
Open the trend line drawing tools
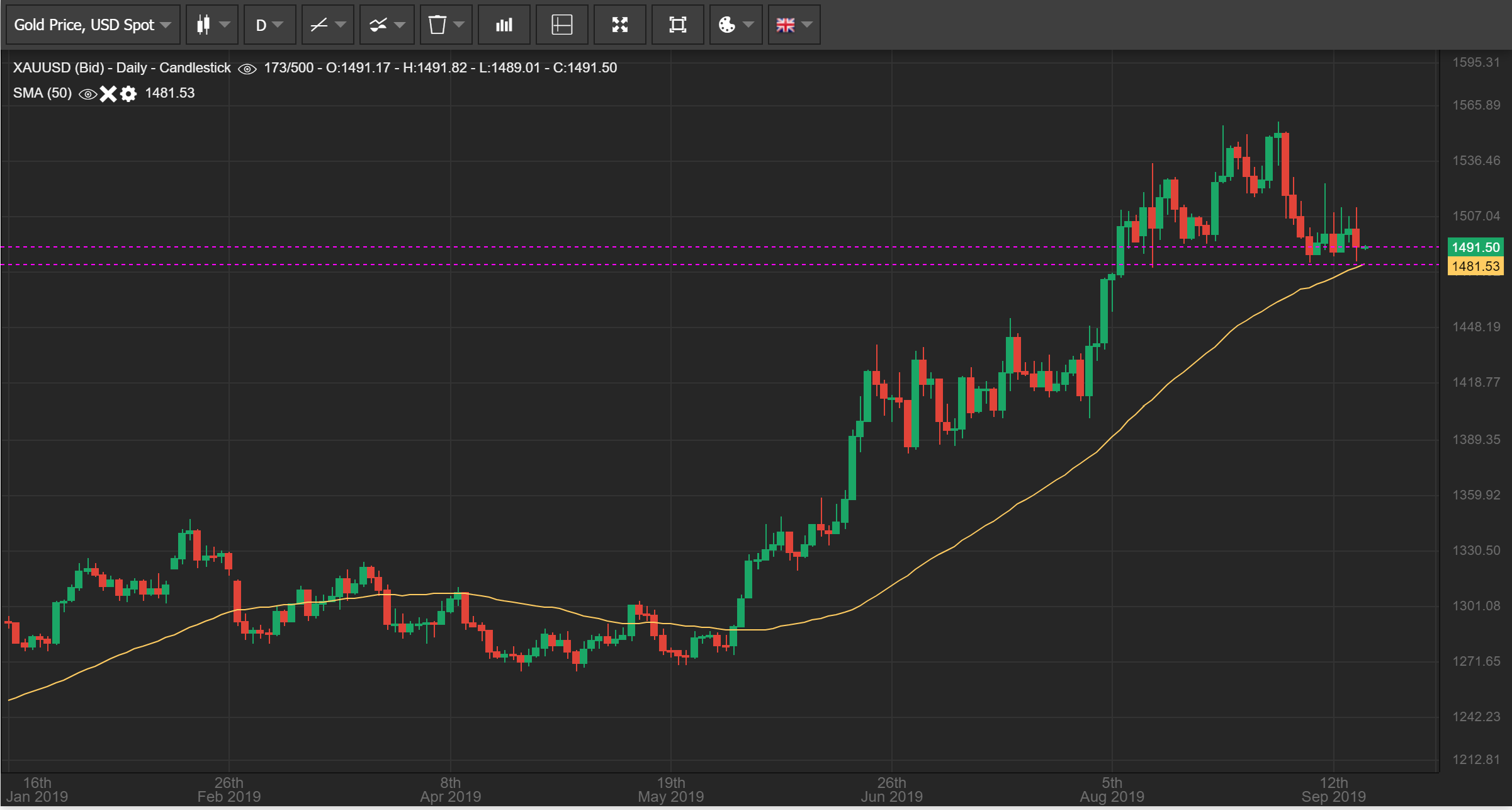click(x=327, y=25)
